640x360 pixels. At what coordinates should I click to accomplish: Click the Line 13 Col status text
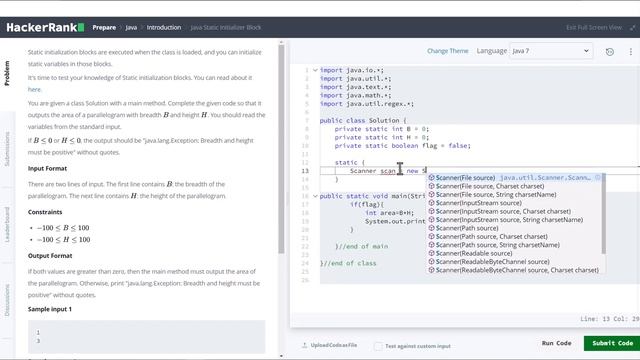tap(610, 319)
